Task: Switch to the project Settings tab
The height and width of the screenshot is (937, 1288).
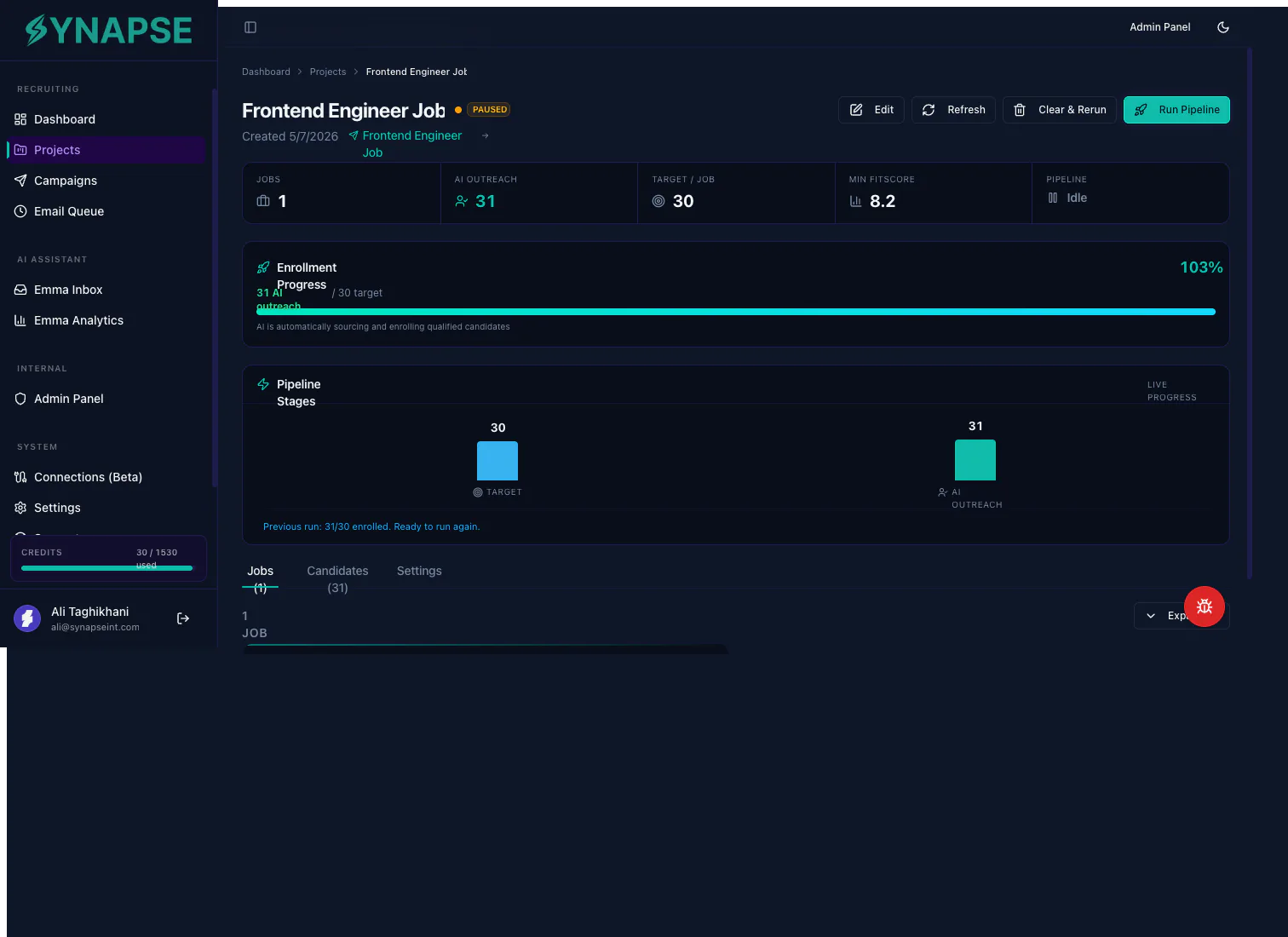Action: point(419,571)
